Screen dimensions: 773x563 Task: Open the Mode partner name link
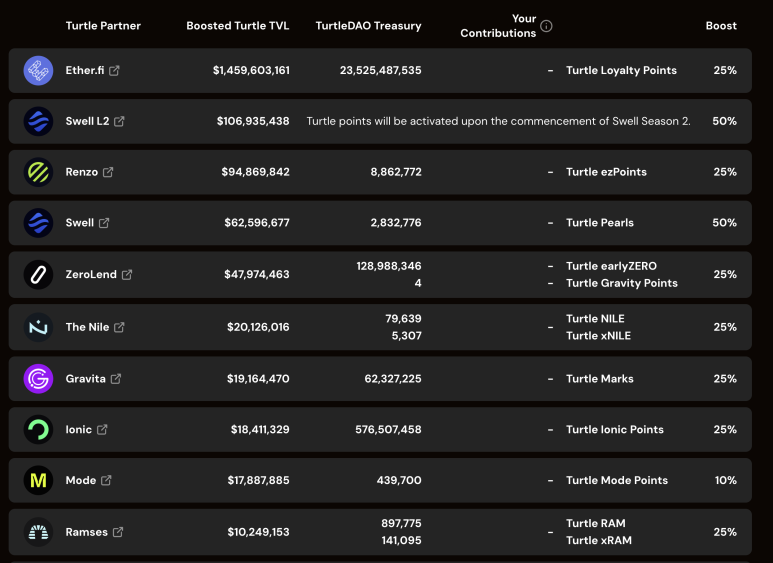[81, 480]
